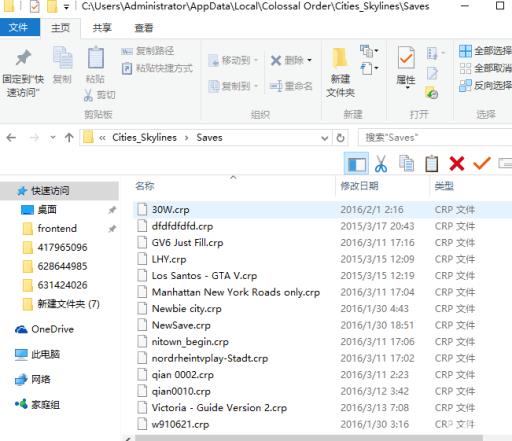
Task: Click the Edit file icon in Open group
Action: tap(432, 73)
